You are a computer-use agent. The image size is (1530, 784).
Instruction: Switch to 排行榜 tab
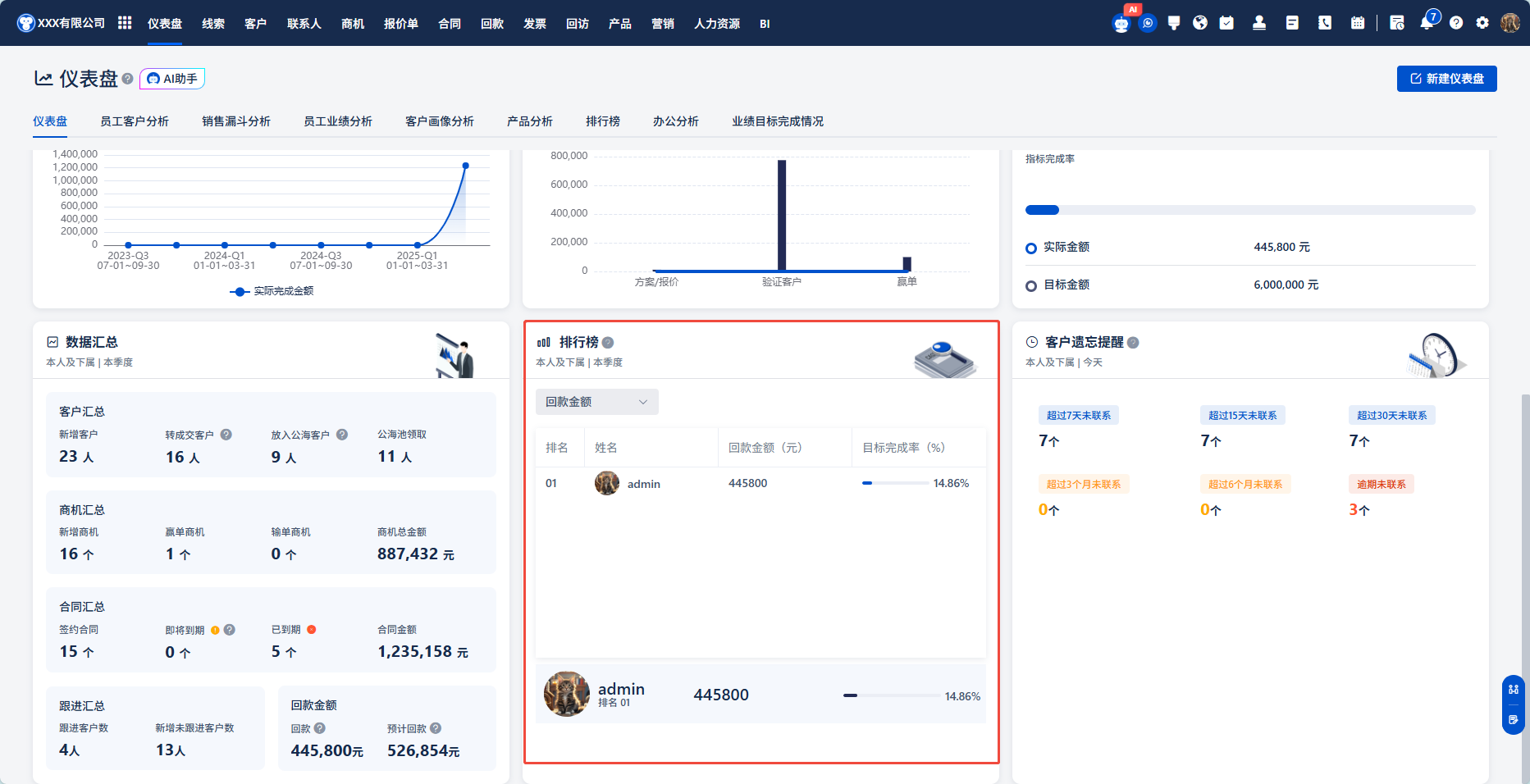click(x=603, y=121)
